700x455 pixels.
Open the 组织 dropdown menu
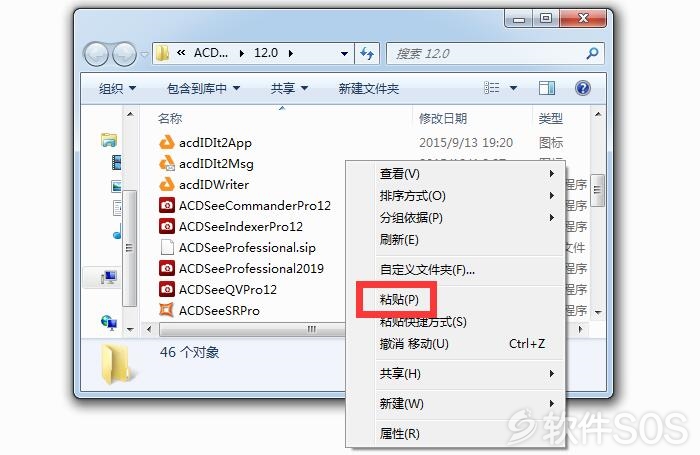[117, 88]
